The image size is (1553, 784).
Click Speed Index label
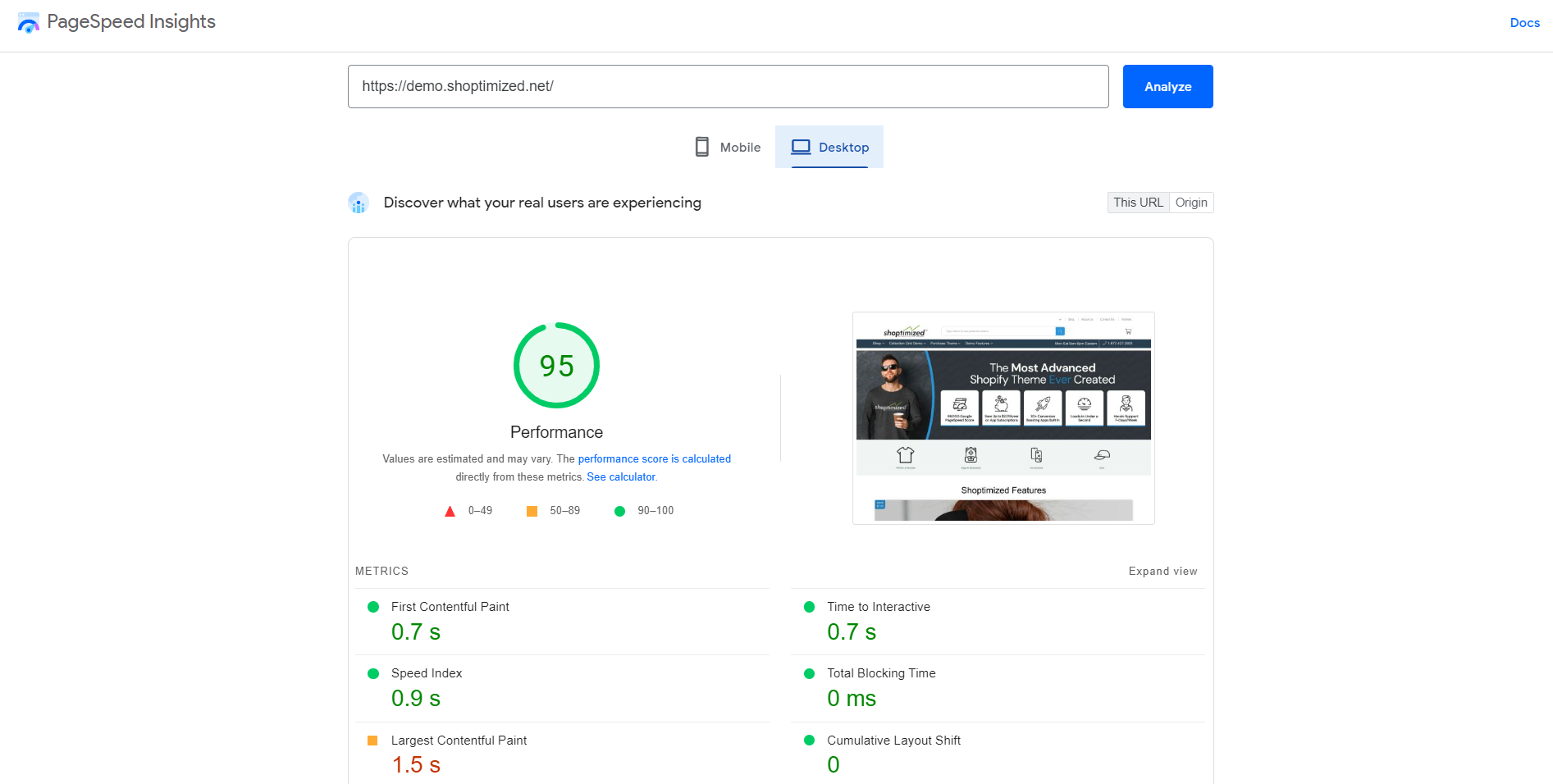click(x=427, y=673)
